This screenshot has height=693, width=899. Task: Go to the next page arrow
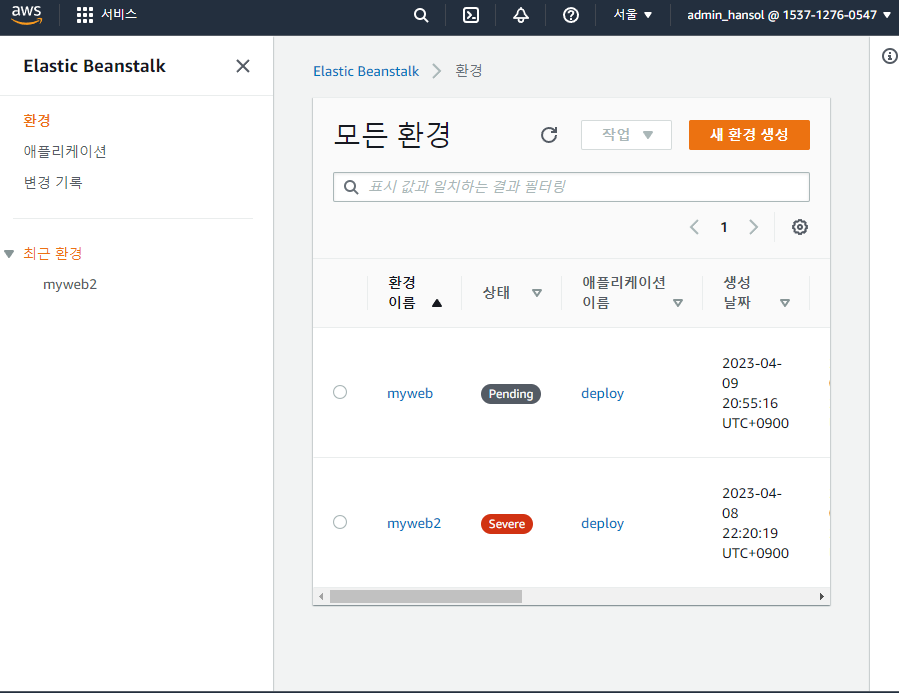pyautogui.click(x=753, y=227)
